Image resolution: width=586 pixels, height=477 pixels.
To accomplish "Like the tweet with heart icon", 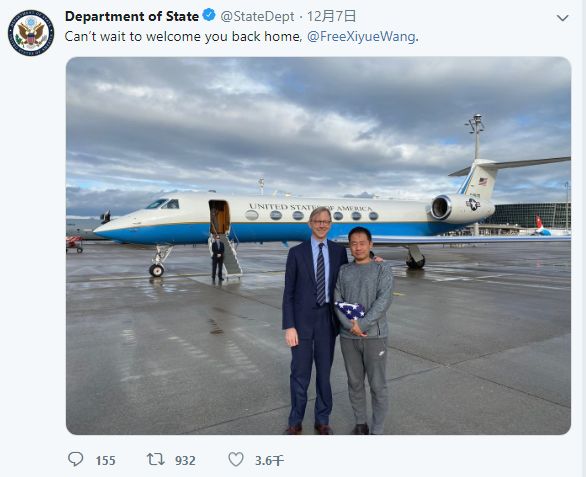I will (236, 459).
